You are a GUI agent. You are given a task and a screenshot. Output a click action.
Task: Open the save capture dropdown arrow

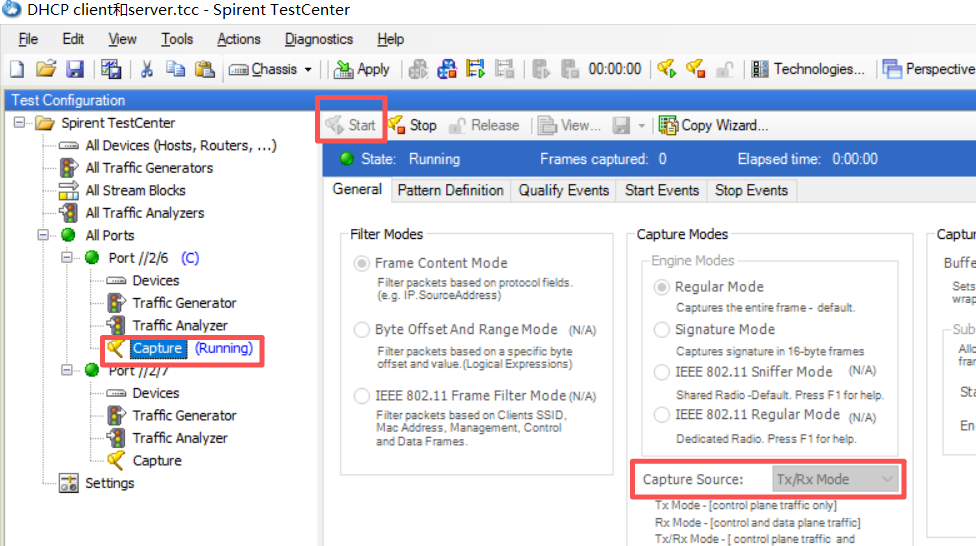coord(642,126)
